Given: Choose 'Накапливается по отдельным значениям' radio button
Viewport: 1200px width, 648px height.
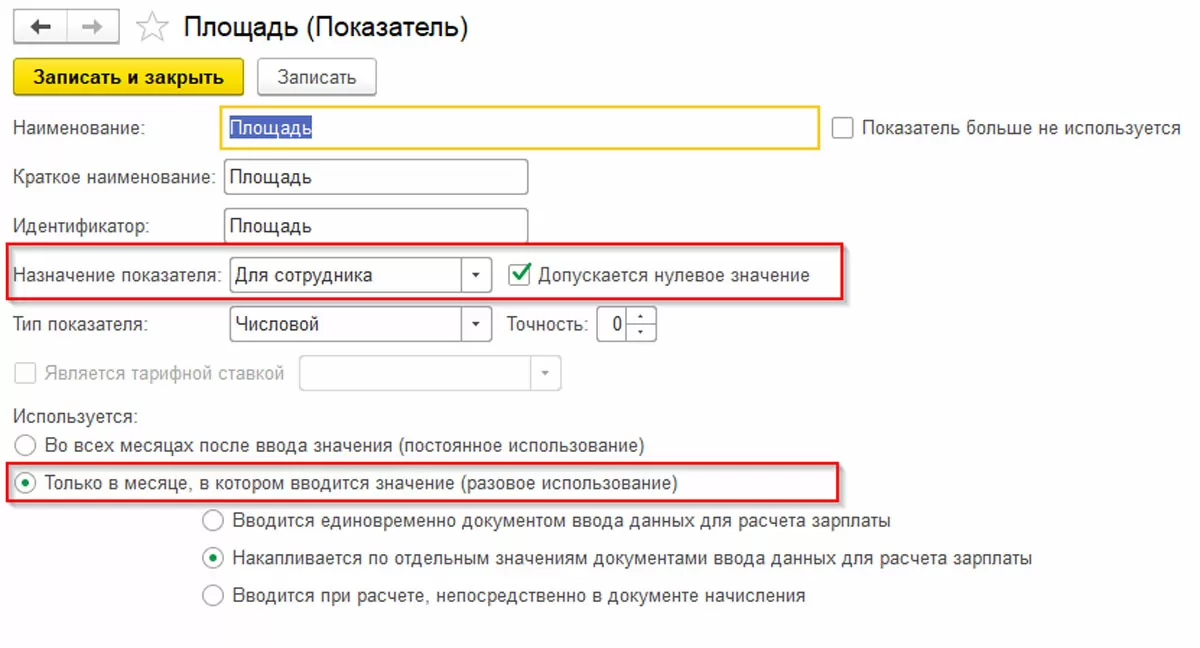Looking at the screenshot, I should click(x=213, y=558).
